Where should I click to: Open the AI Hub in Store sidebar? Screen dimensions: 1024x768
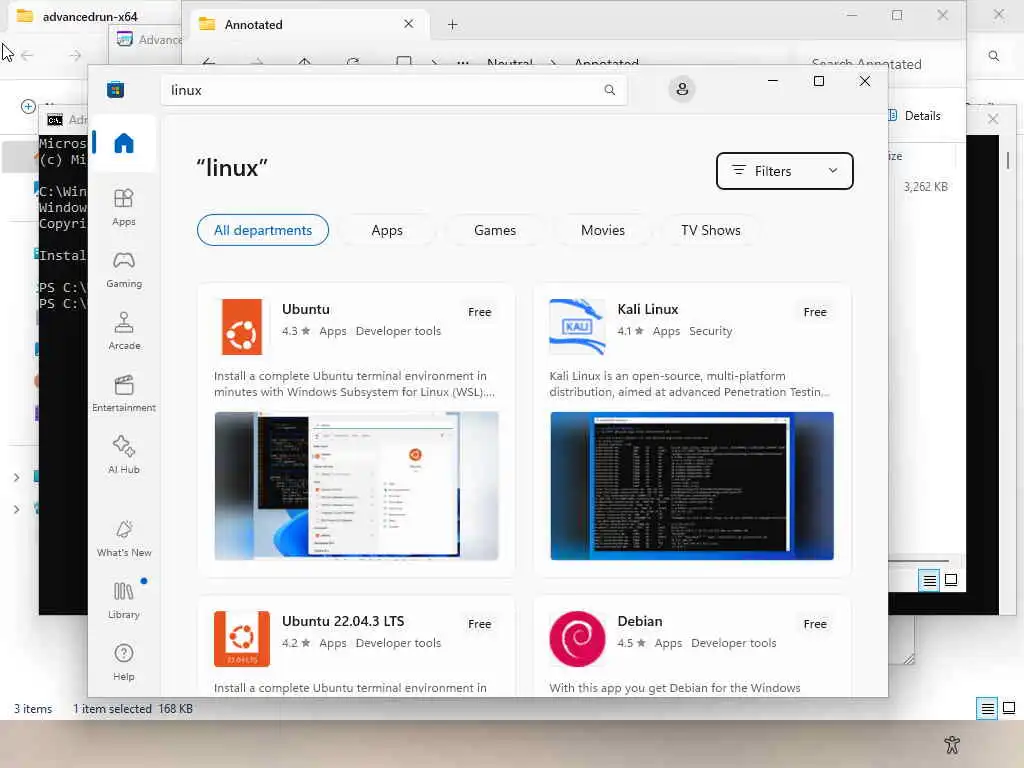tap(123, 455)
